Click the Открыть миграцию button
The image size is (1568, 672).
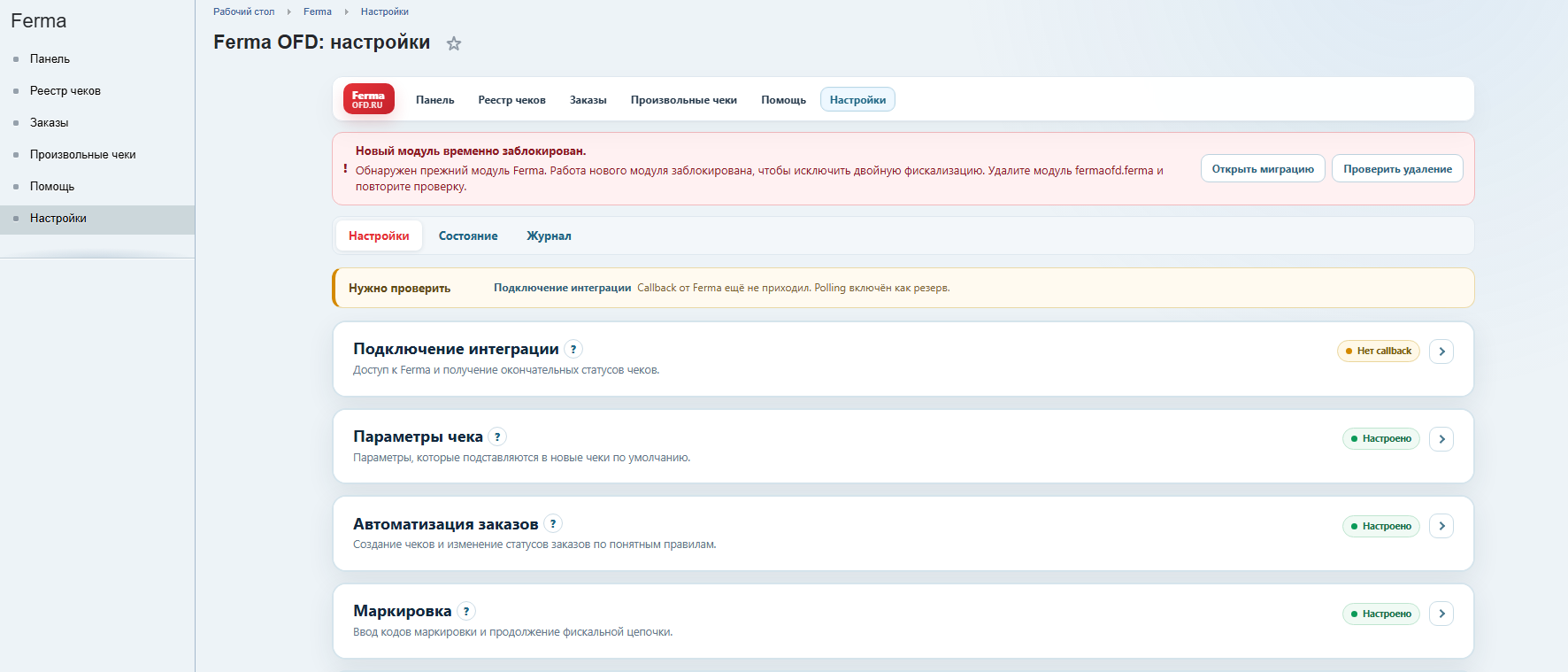coord(1263,169)
